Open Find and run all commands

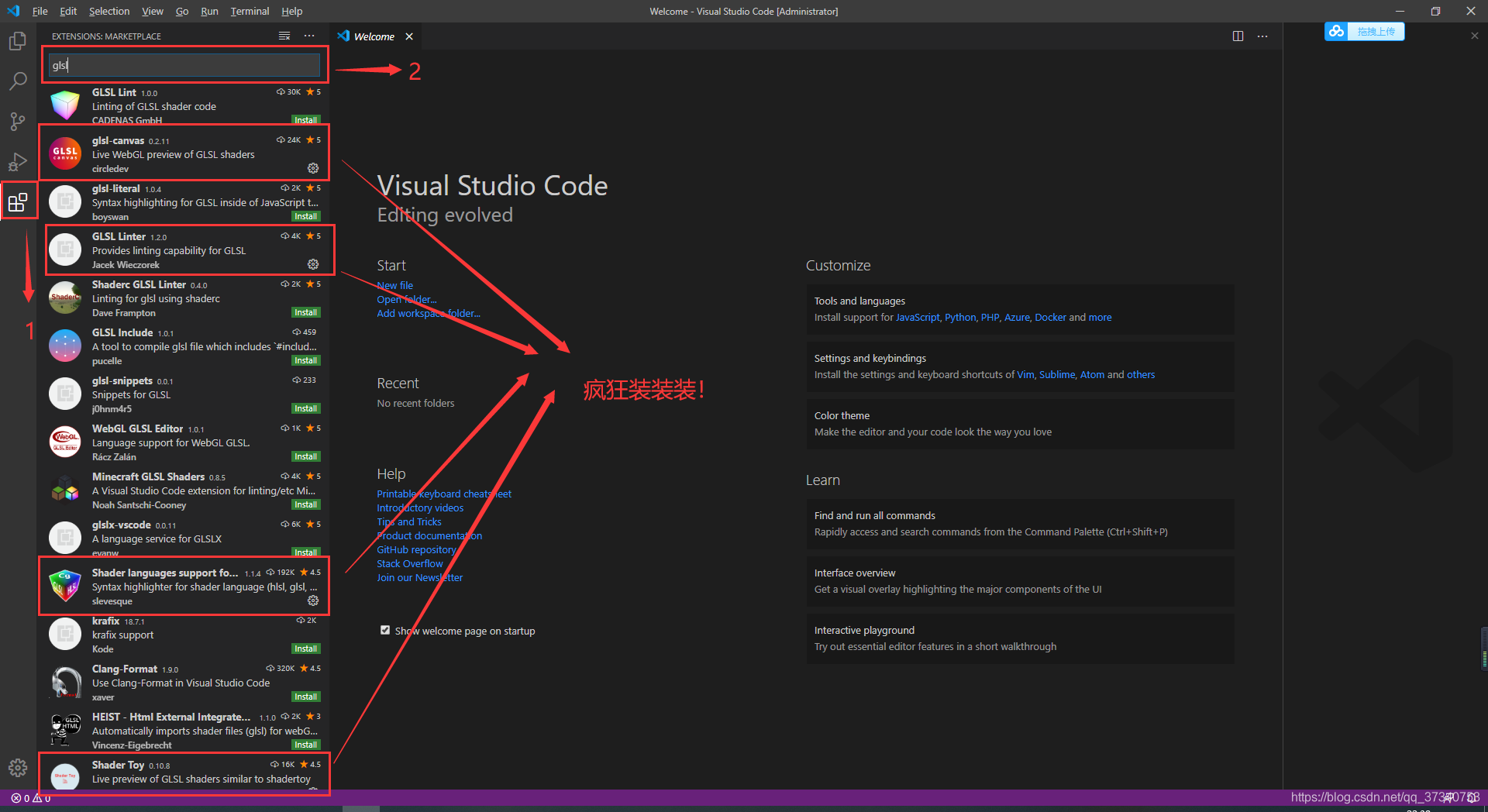click(x=1020, y=524)
